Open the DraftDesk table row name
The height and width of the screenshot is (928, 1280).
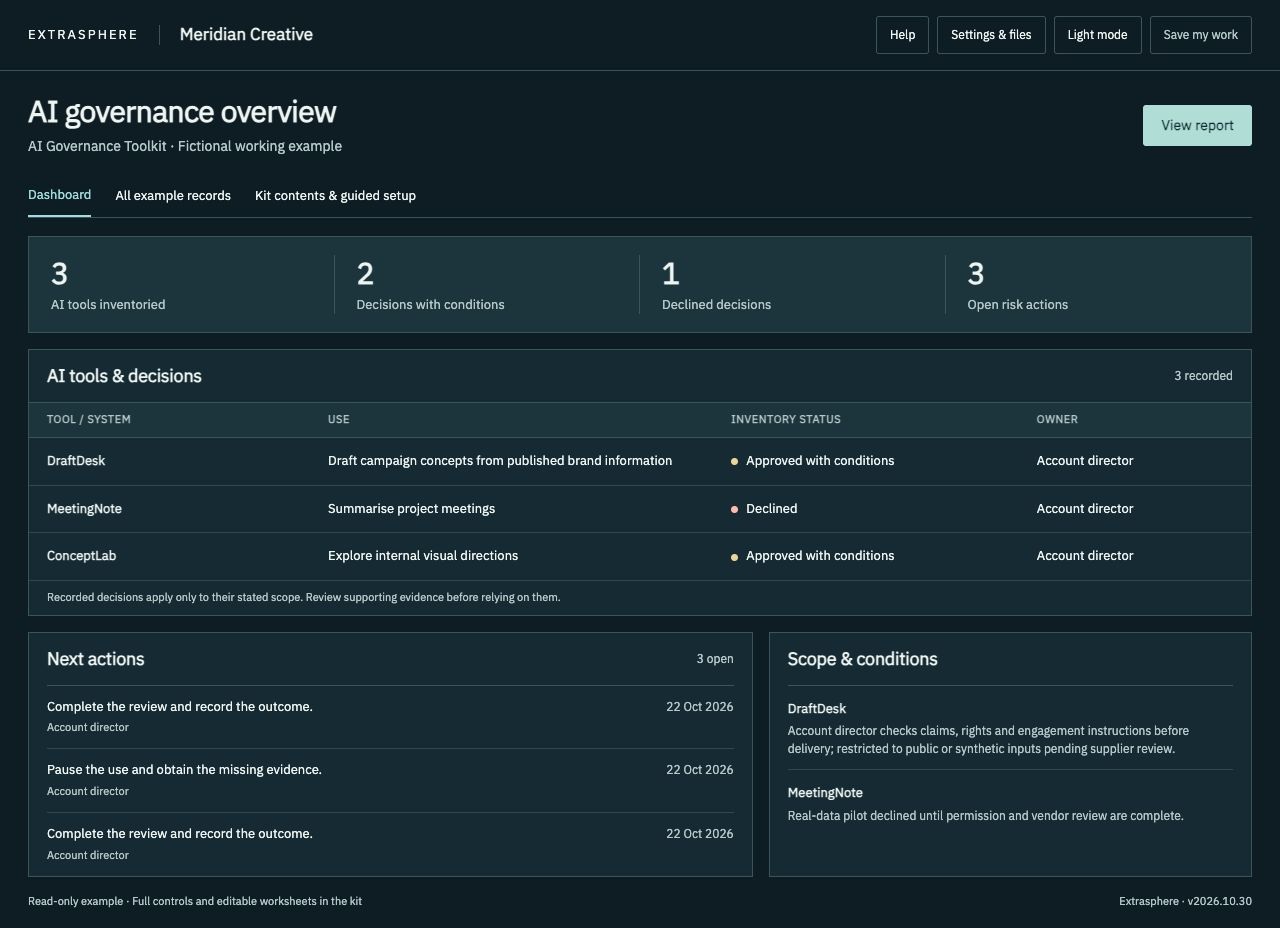click(76, 461)
